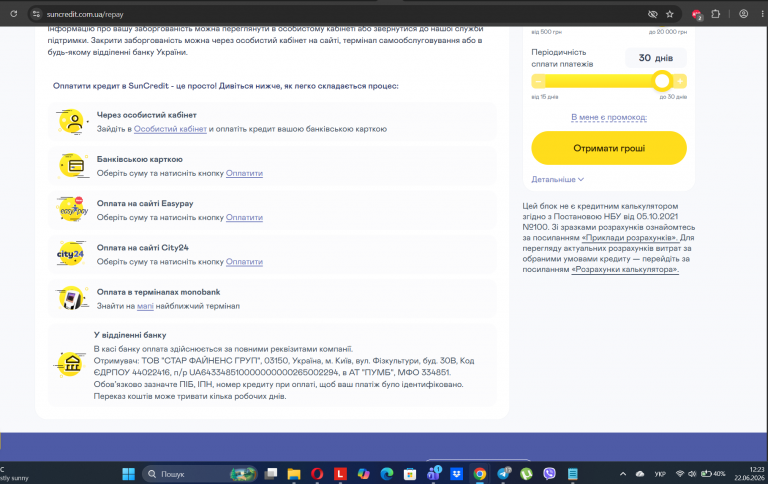Click the OneDrive cloud tray icon
The image size is (768, 484).
point(640,474)
